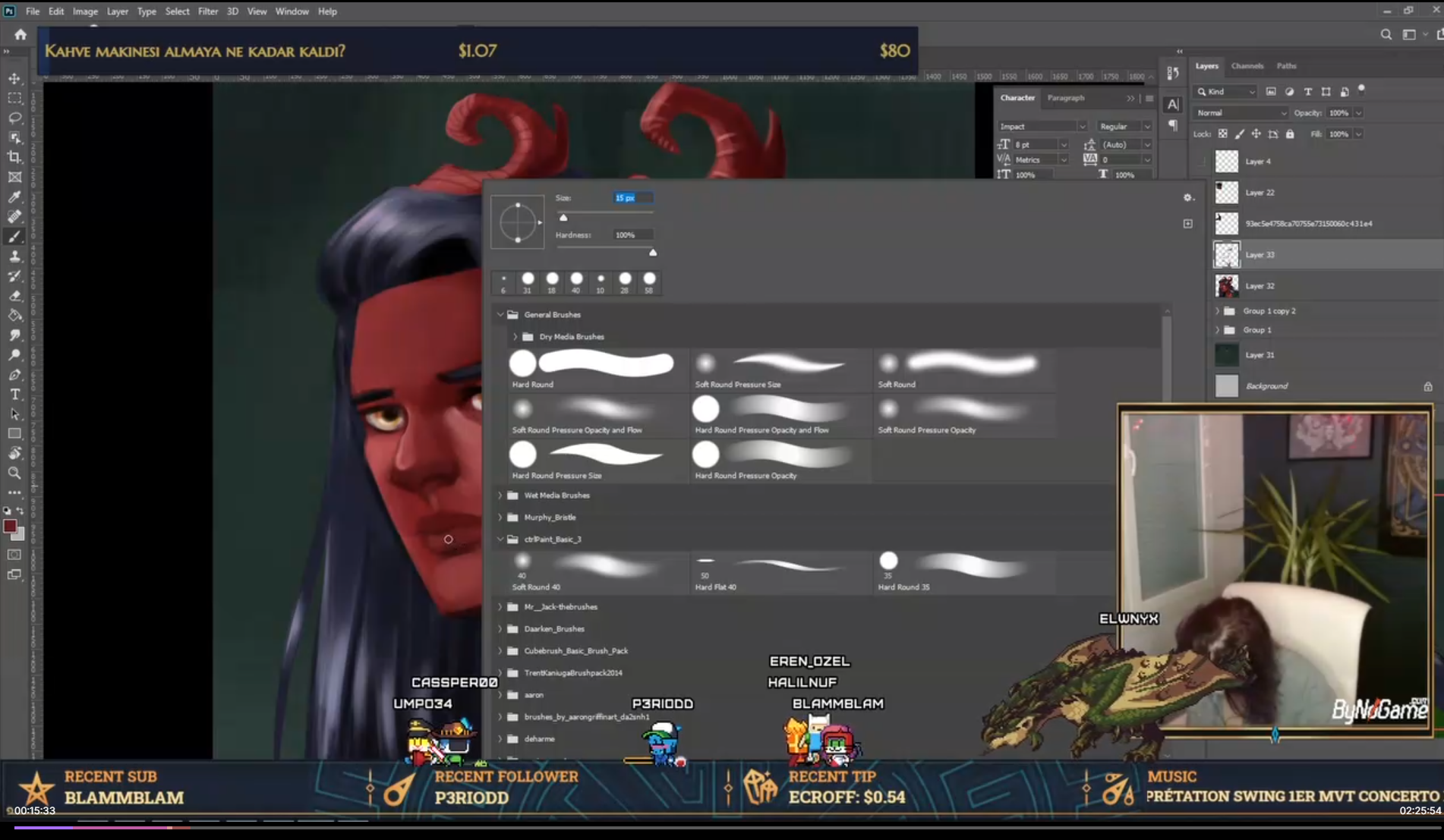Image resolution: width=1444 pixels, height=840 pixels.
Task: Select the Brush tool
Action: [x=14, y=237]
